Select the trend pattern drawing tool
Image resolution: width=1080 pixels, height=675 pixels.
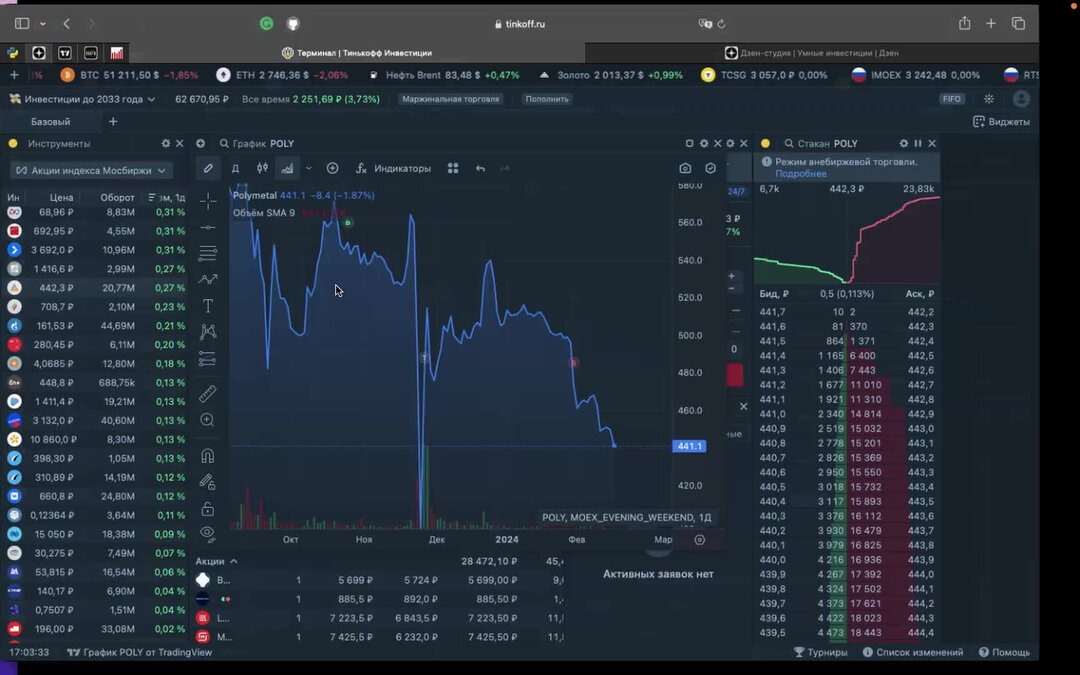click(x=207, y=280)
